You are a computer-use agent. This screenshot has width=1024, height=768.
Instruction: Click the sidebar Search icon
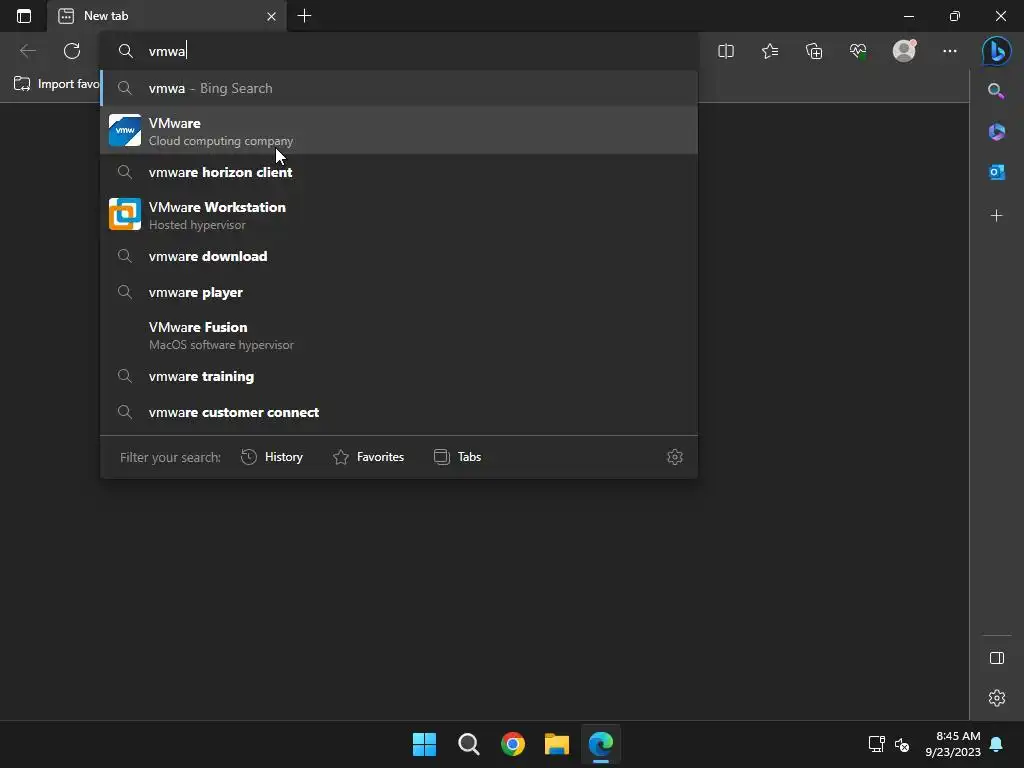996,91
